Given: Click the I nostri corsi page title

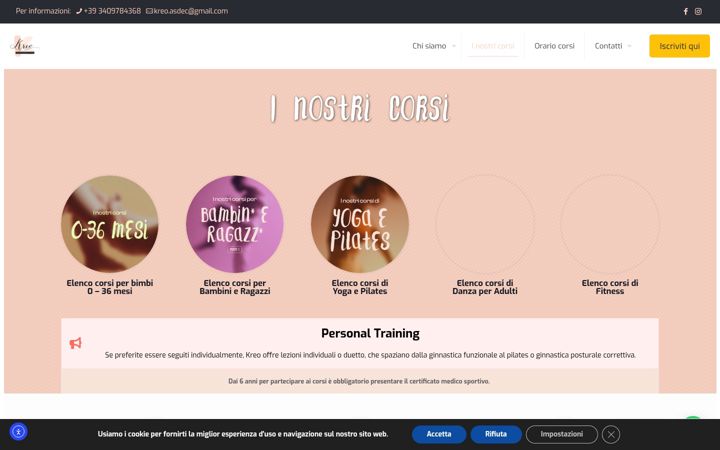Looking at the screenshot, I should [360, 108].
